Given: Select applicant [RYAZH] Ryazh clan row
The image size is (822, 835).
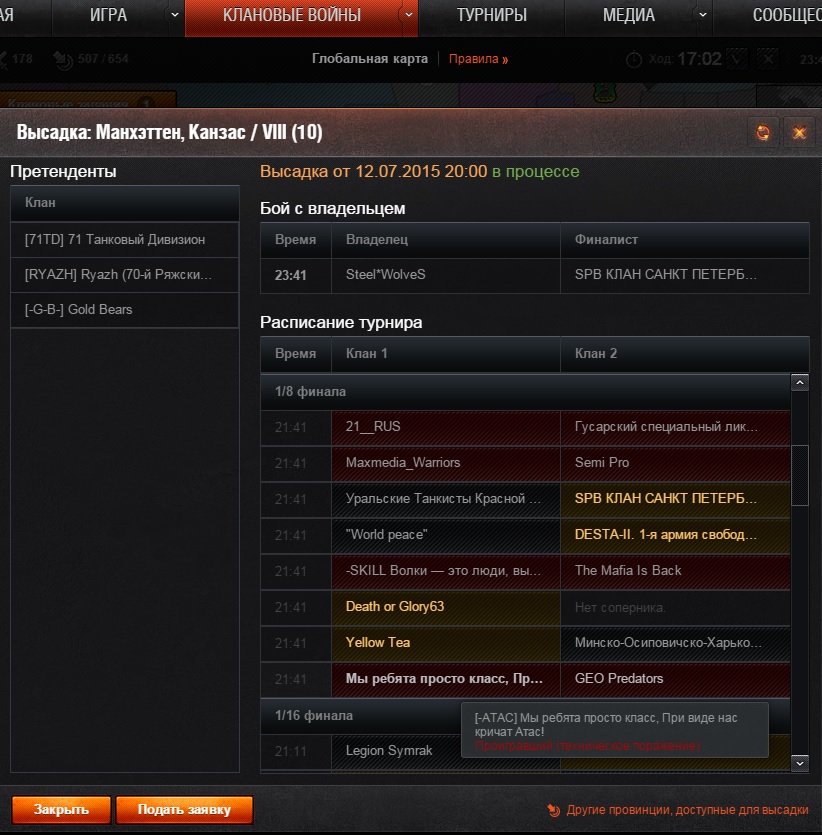Looking at the screenshot, I should tap(125, 275).
